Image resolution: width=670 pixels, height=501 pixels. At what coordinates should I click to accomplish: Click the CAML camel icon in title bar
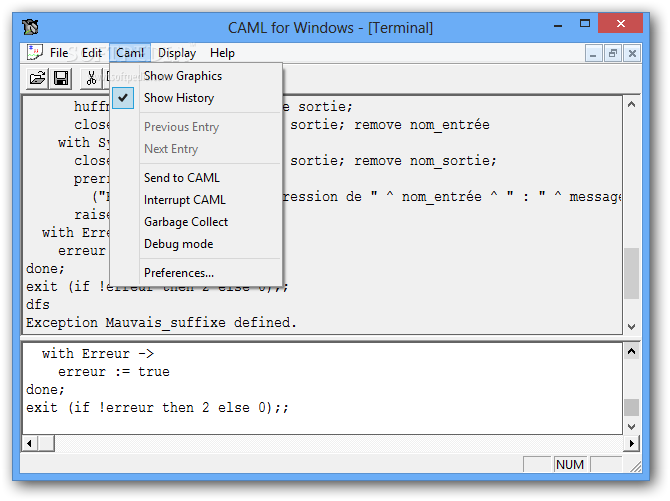[30, 27]
